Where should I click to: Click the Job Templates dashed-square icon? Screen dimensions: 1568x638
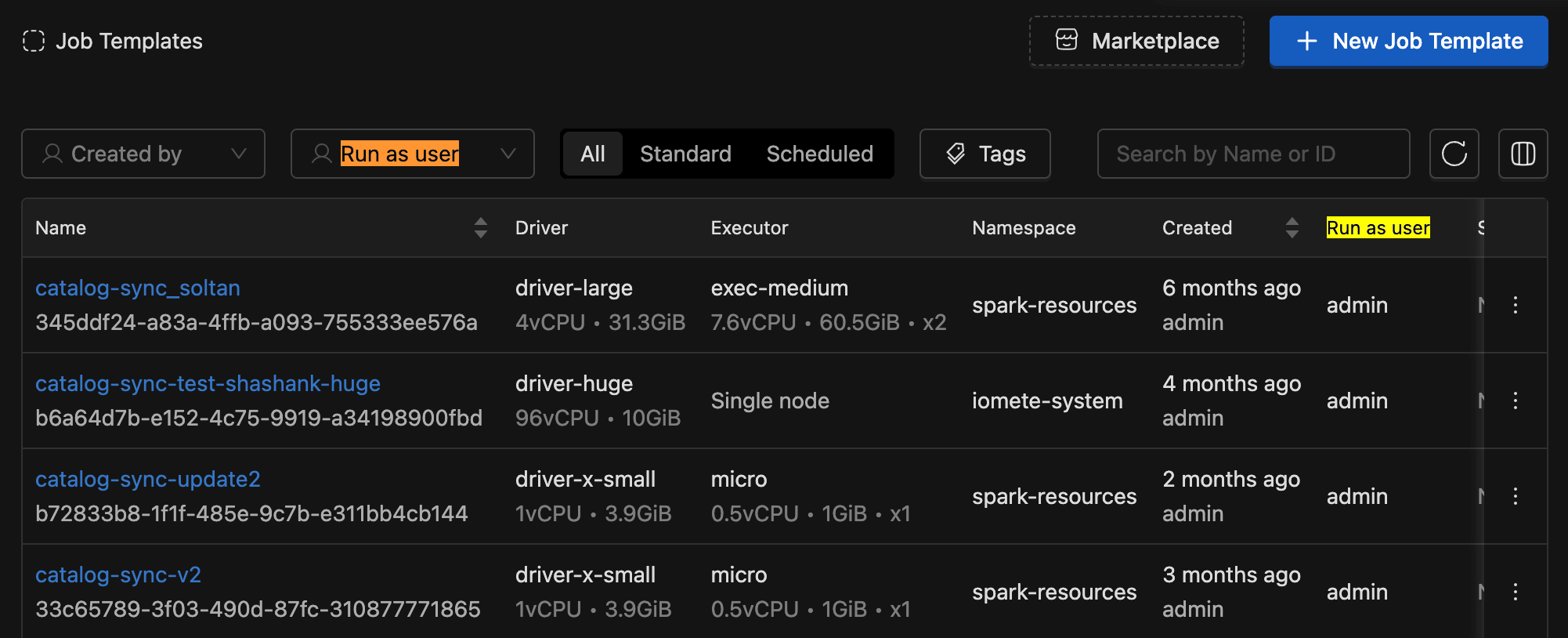pos(34,41)
